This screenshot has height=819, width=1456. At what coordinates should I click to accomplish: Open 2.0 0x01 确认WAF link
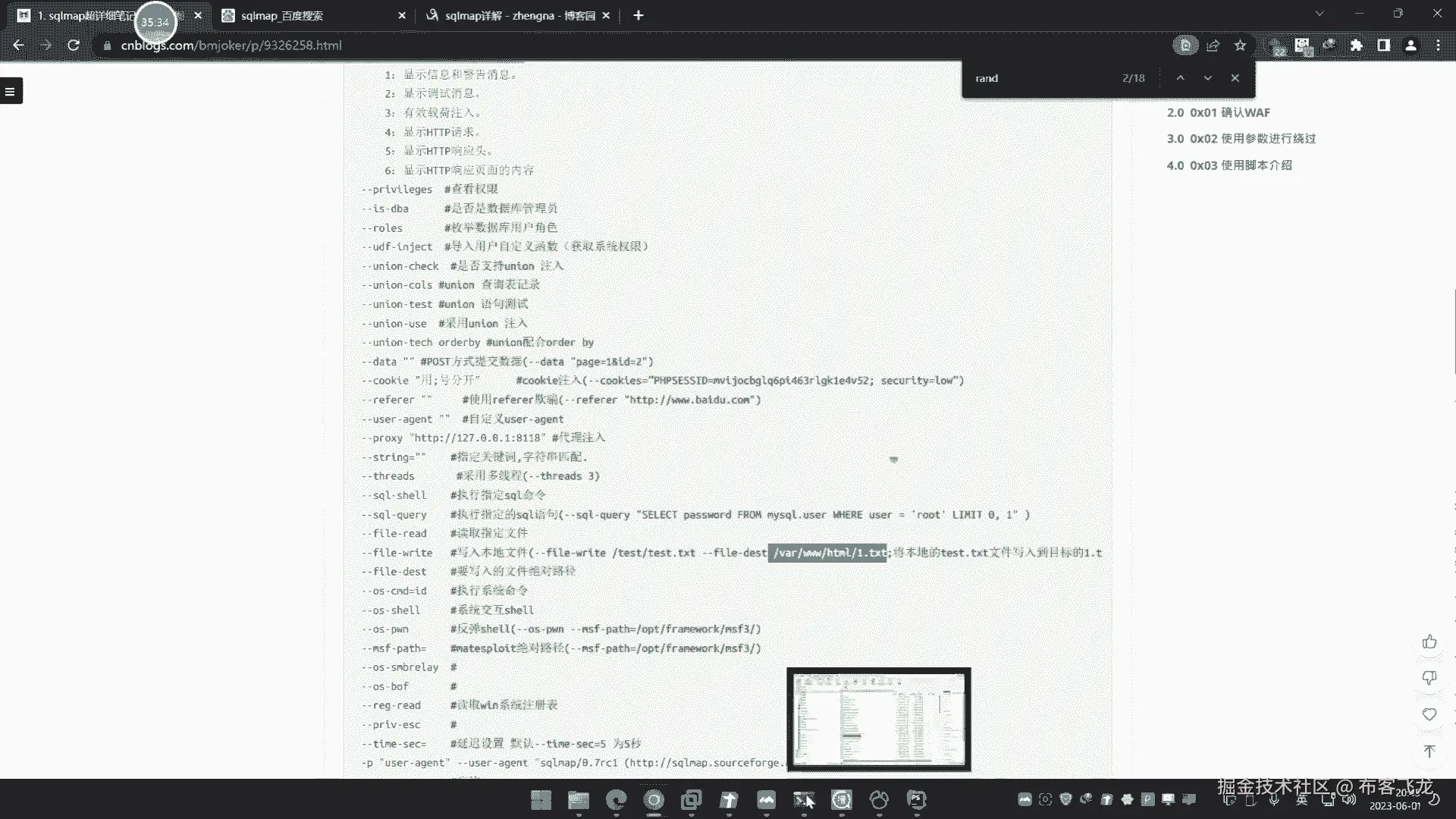click(1218, 112)
